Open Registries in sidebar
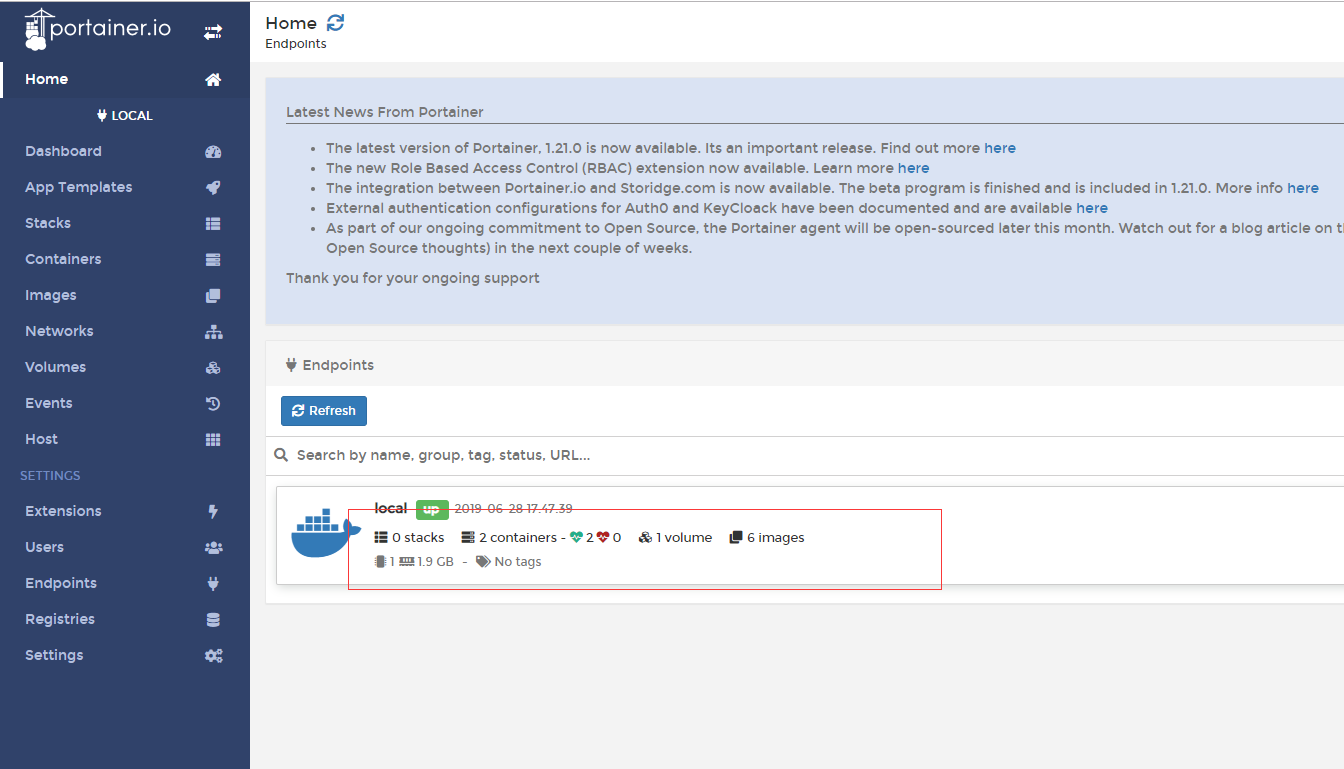 tap(125, 620)
